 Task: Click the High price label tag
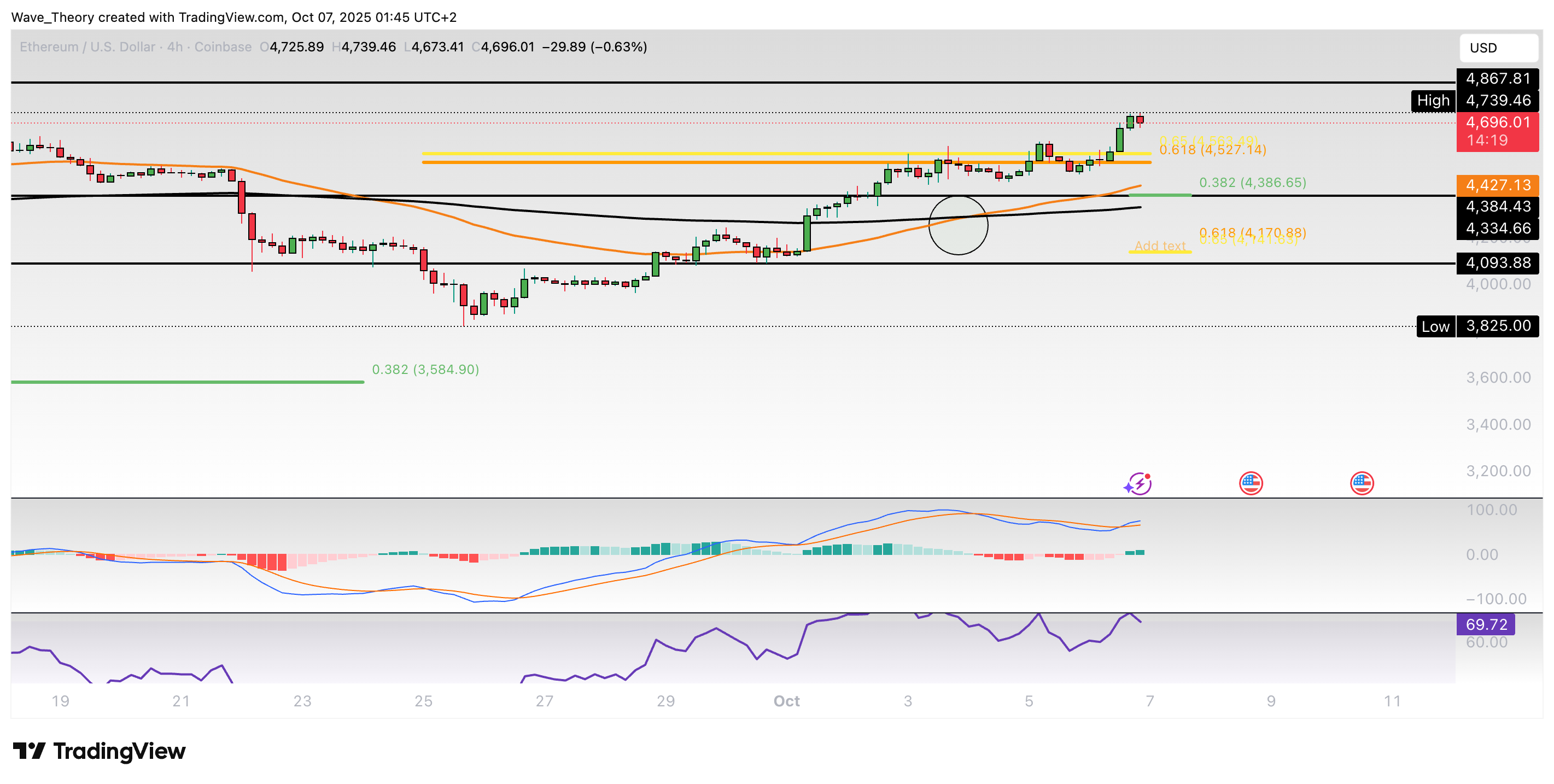tap(1433, 101)
